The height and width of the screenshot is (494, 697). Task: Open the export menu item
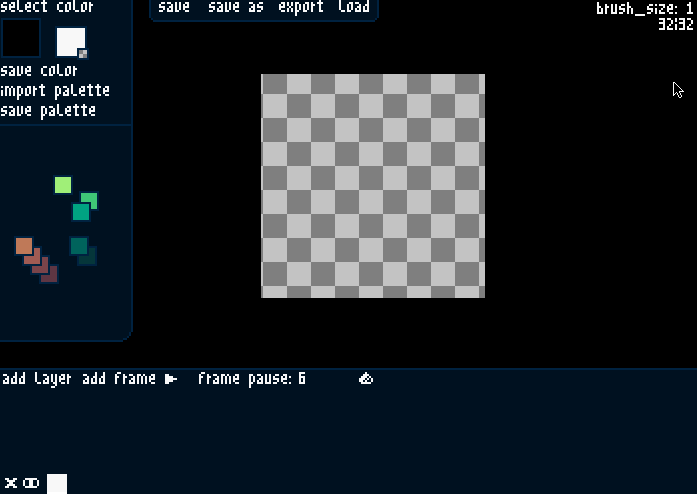[301, 7]
